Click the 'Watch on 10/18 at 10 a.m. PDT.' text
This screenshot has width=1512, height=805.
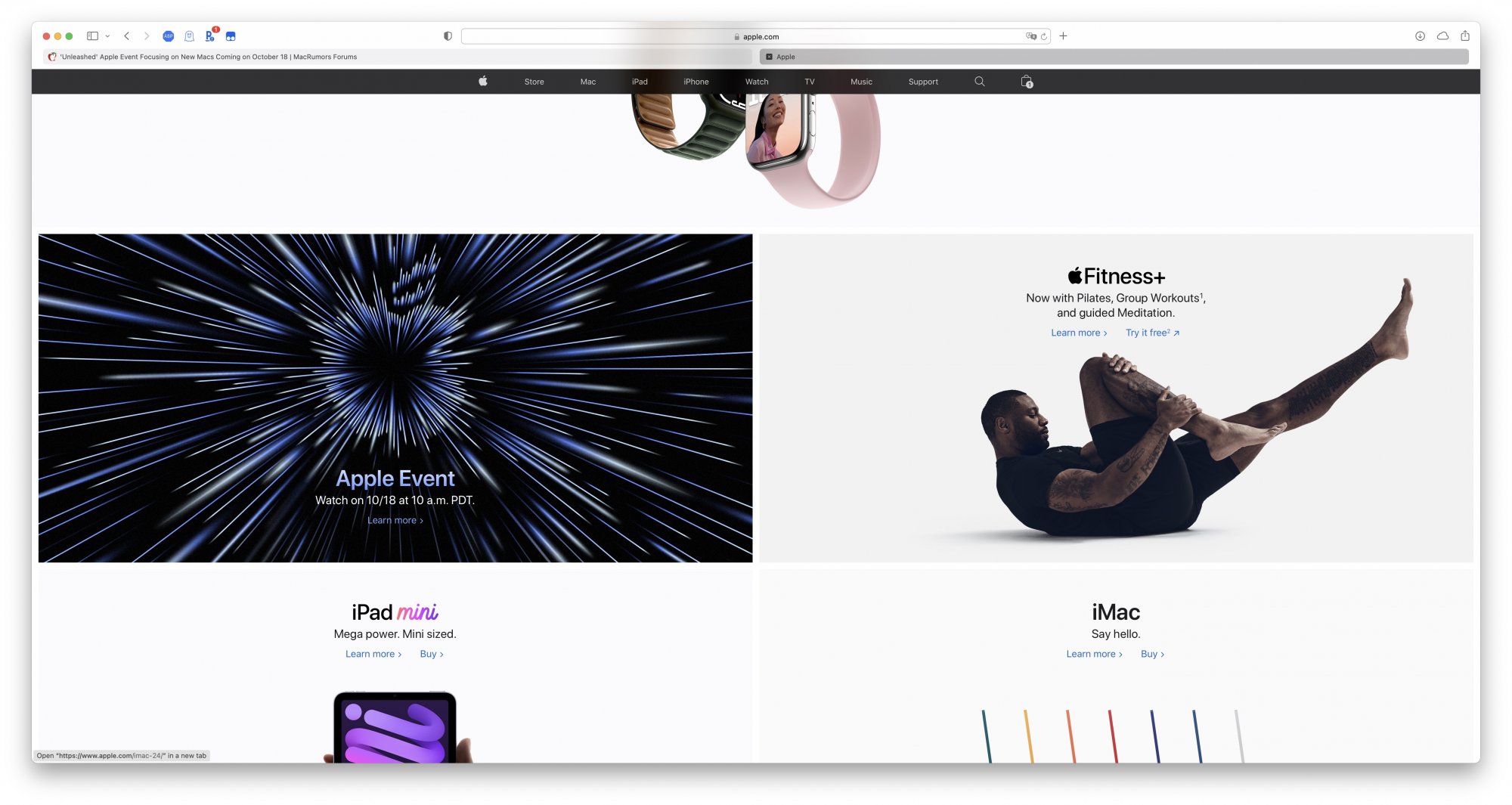[x=395, y=500]
